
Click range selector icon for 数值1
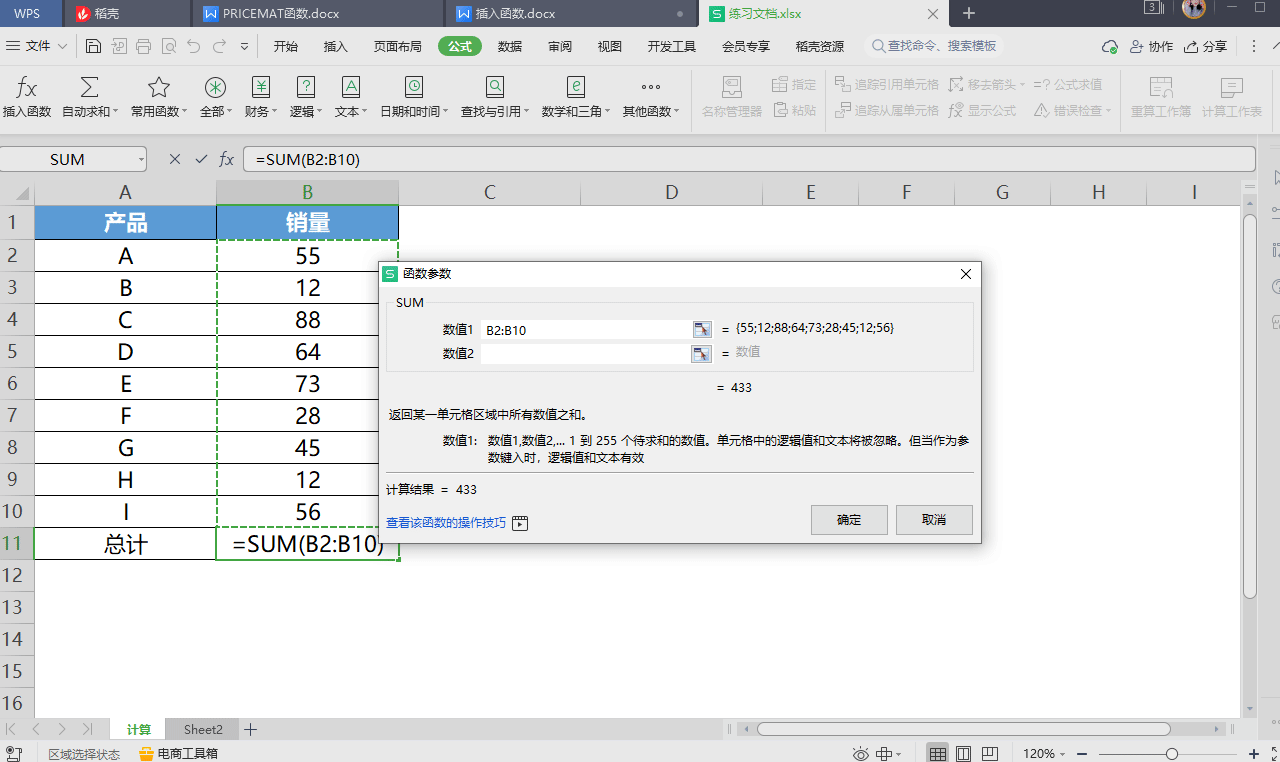click(702, 329)
